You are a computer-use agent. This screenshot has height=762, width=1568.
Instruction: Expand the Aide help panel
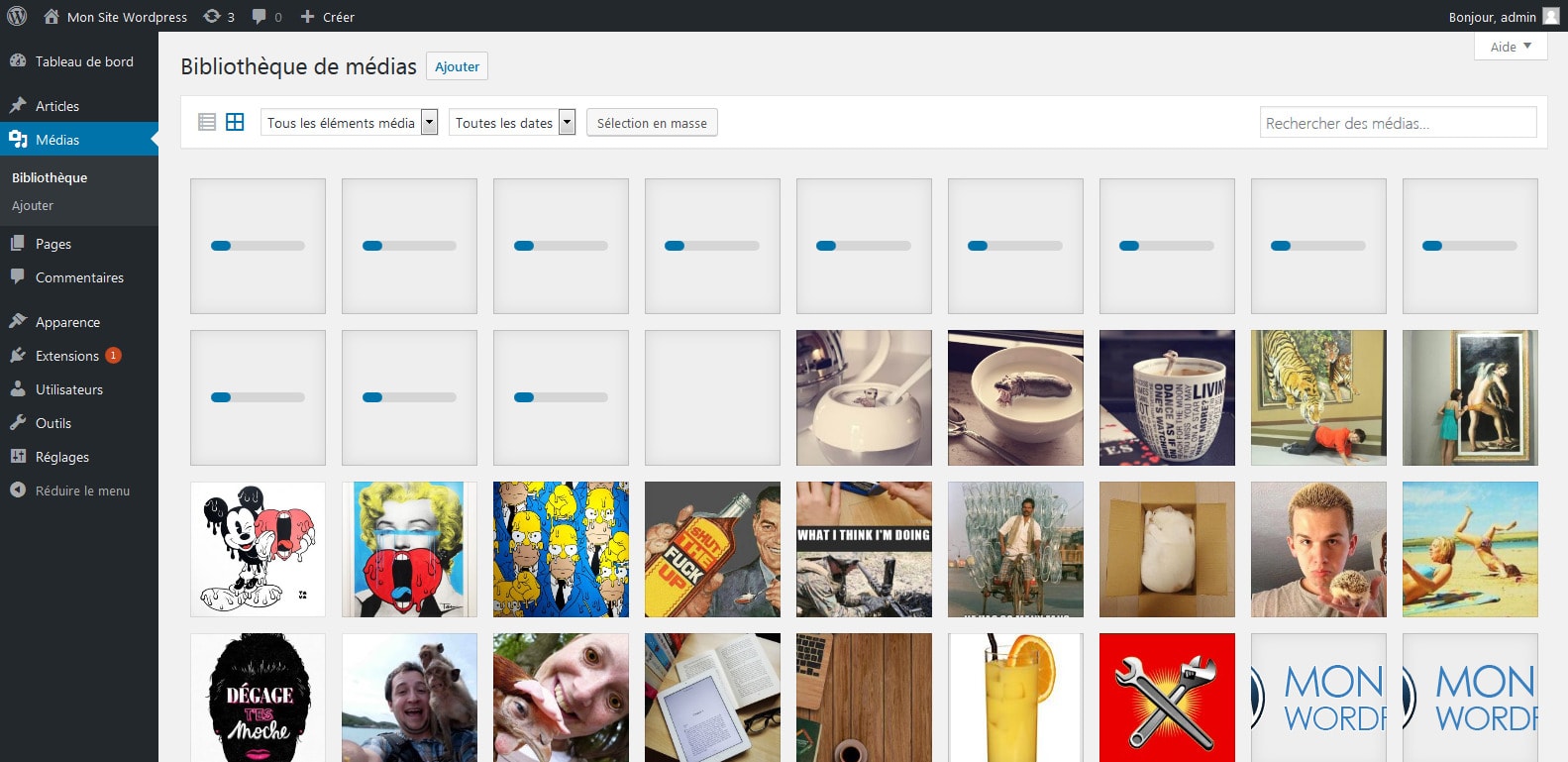(1511, 47)
